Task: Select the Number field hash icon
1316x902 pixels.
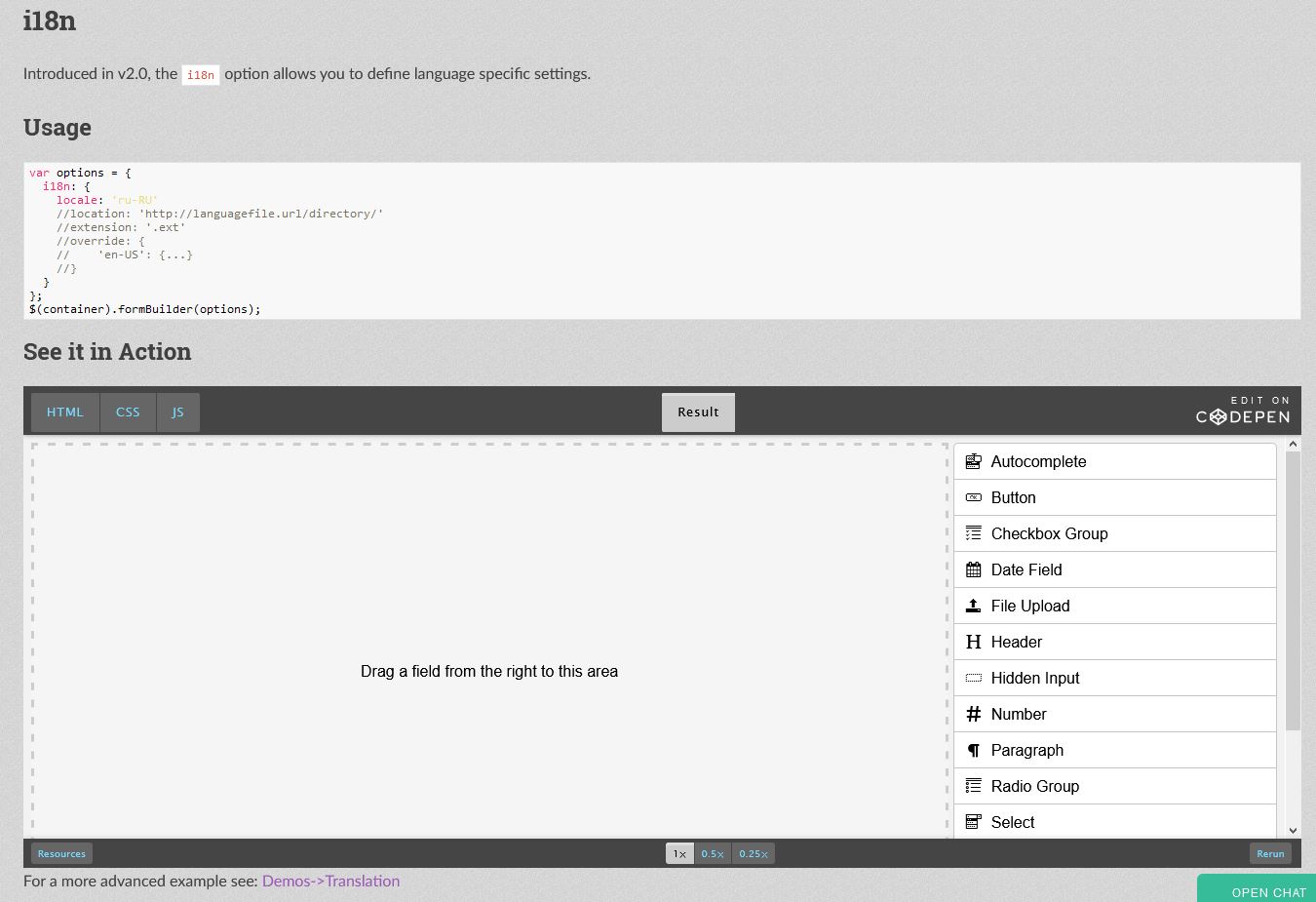Action: pos(973,714)
